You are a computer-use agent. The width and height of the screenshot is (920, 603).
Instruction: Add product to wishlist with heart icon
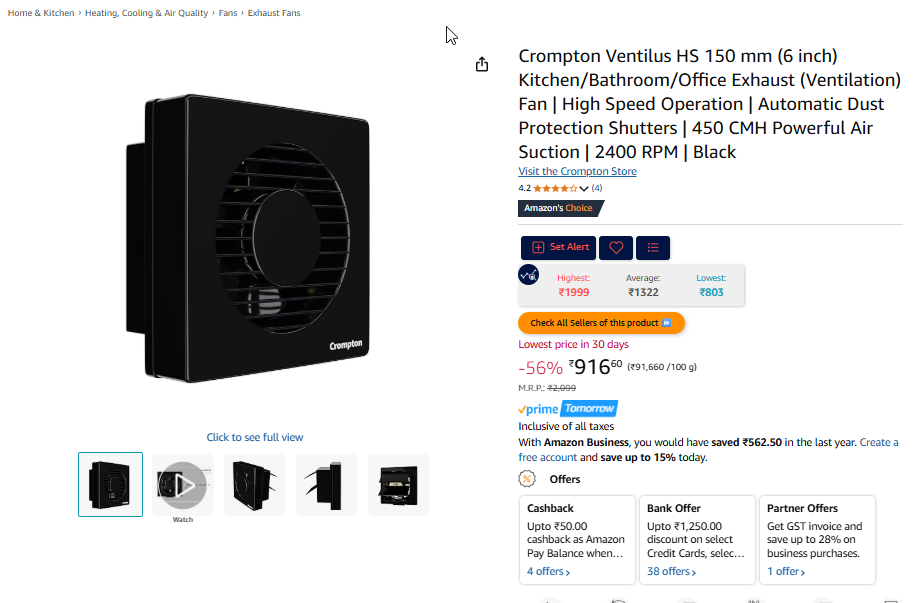click(615, 248)
